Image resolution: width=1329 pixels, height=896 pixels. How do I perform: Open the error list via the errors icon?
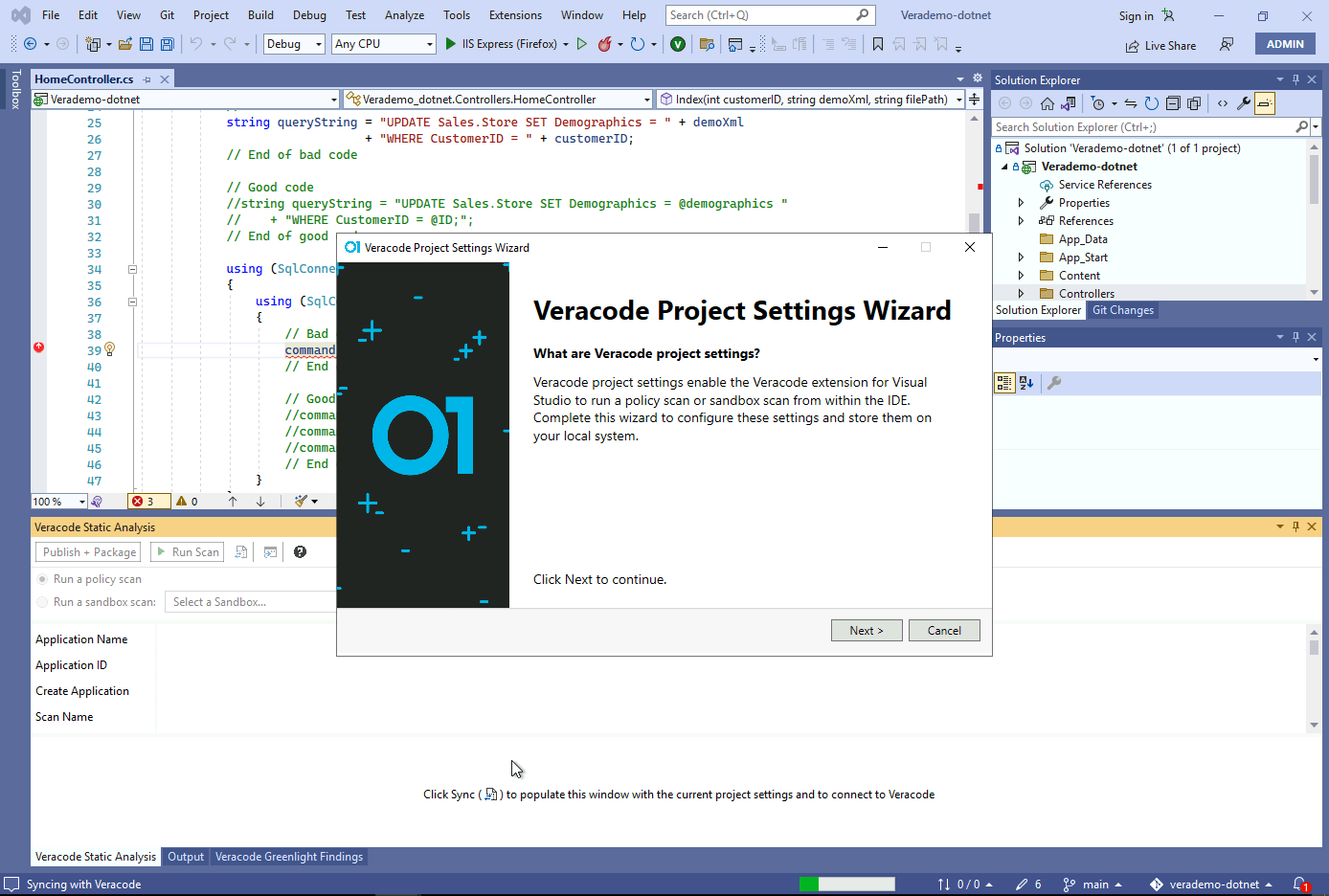point(148,501)
